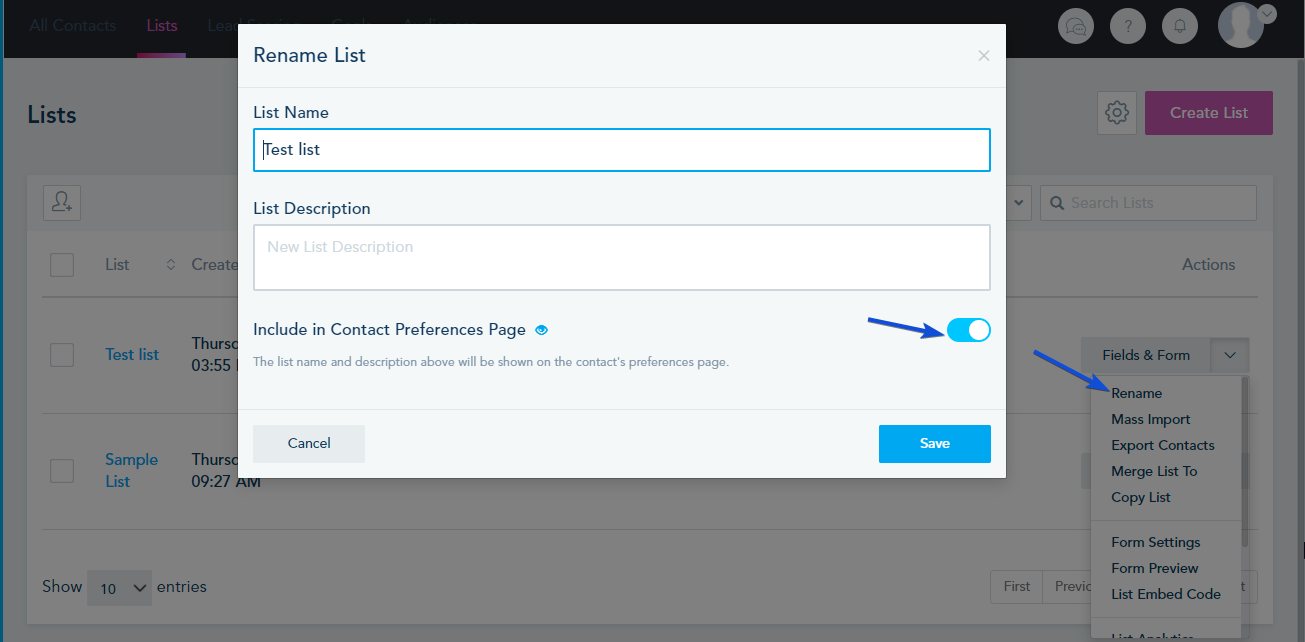Select Mass Import from actions menu
This screenshot has width=1305, height=642.
[x=1151, y=419]
